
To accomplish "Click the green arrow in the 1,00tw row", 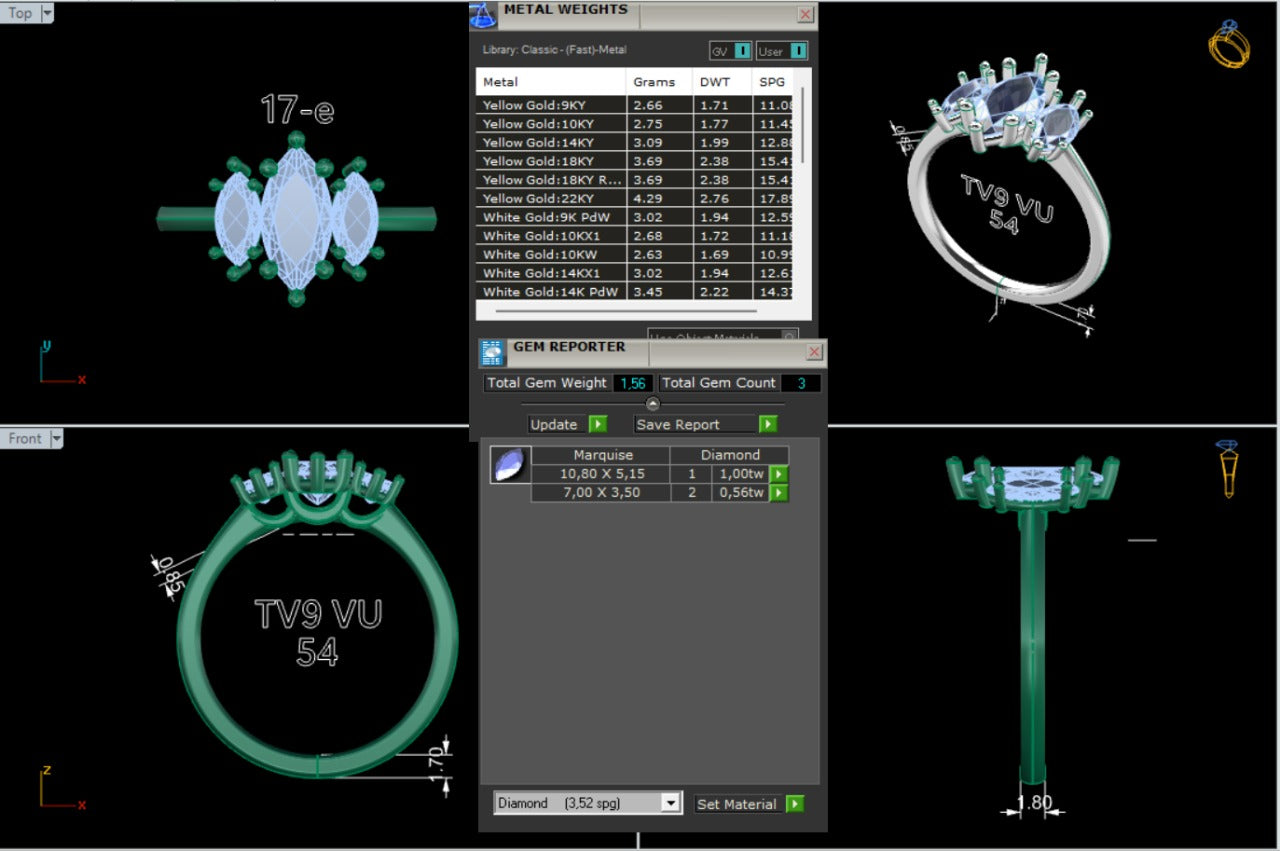I will (778, 474).
